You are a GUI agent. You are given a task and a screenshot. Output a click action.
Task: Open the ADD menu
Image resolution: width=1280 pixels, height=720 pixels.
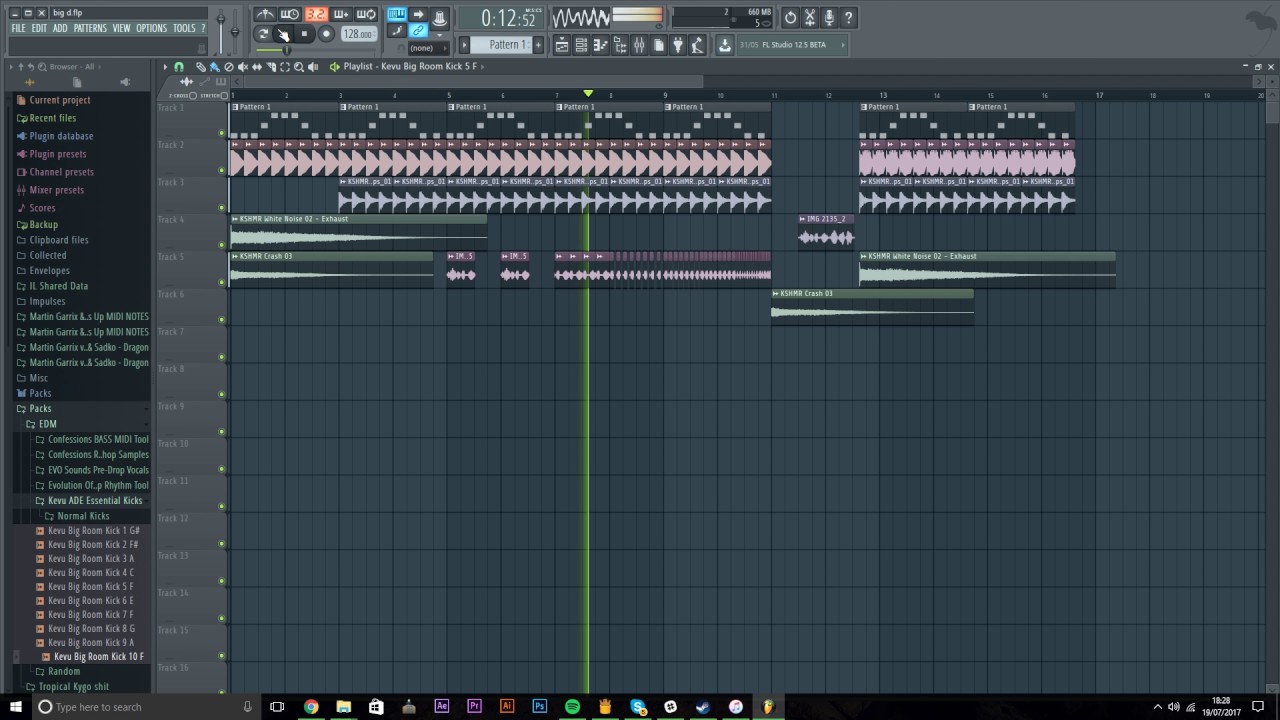pyautogui.click(x=60, y=28)
